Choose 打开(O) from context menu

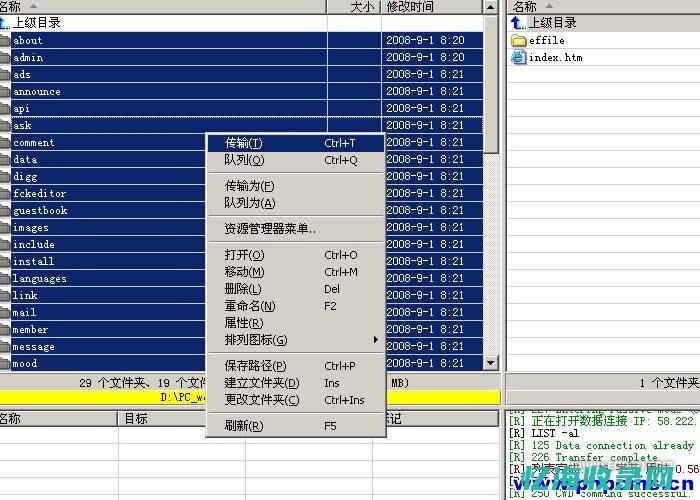(295, 255)
